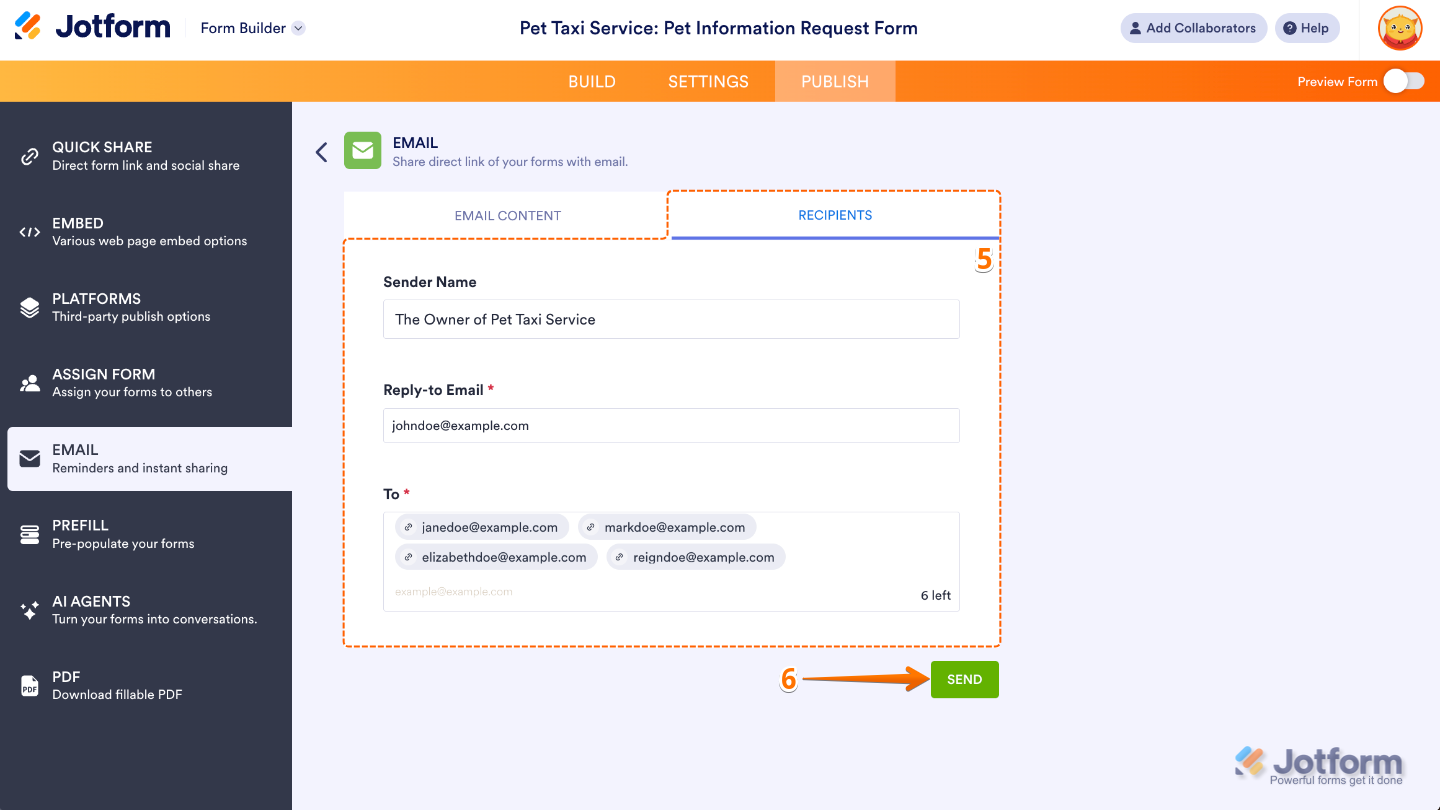Open the avatar account menu

(1399, 28)
